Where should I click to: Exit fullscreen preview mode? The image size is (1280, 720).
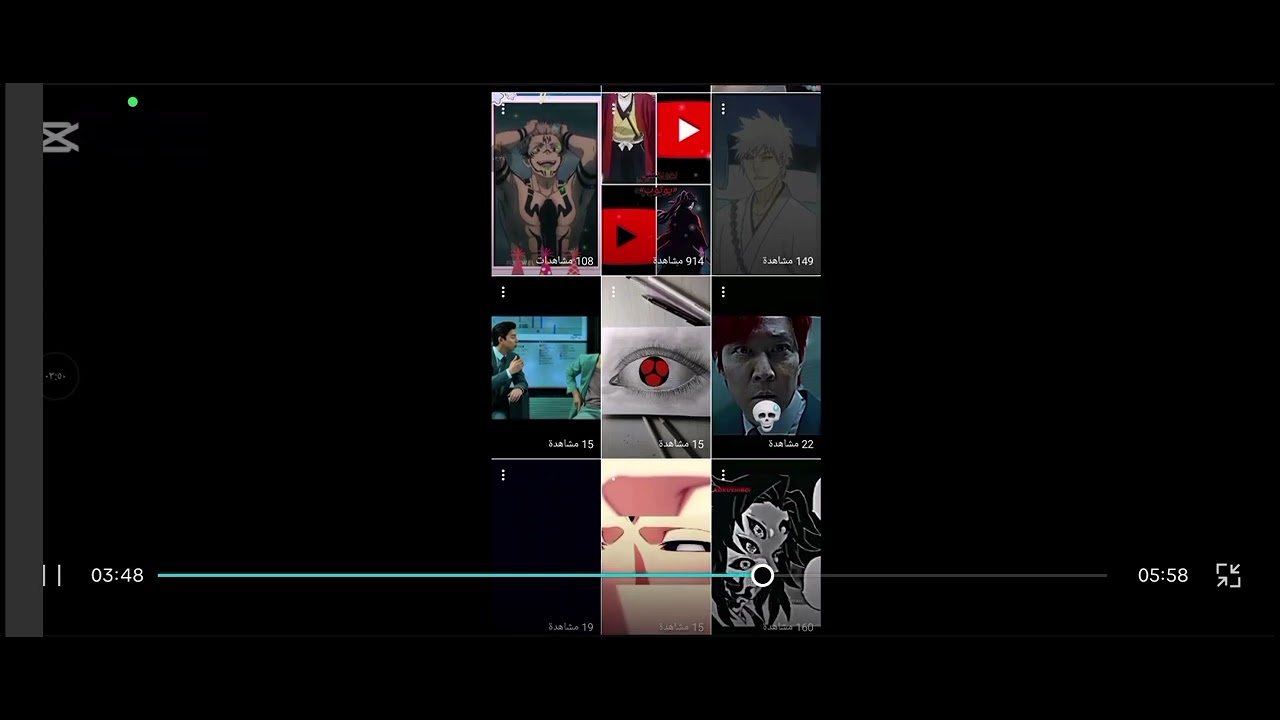coord(1228,575)
